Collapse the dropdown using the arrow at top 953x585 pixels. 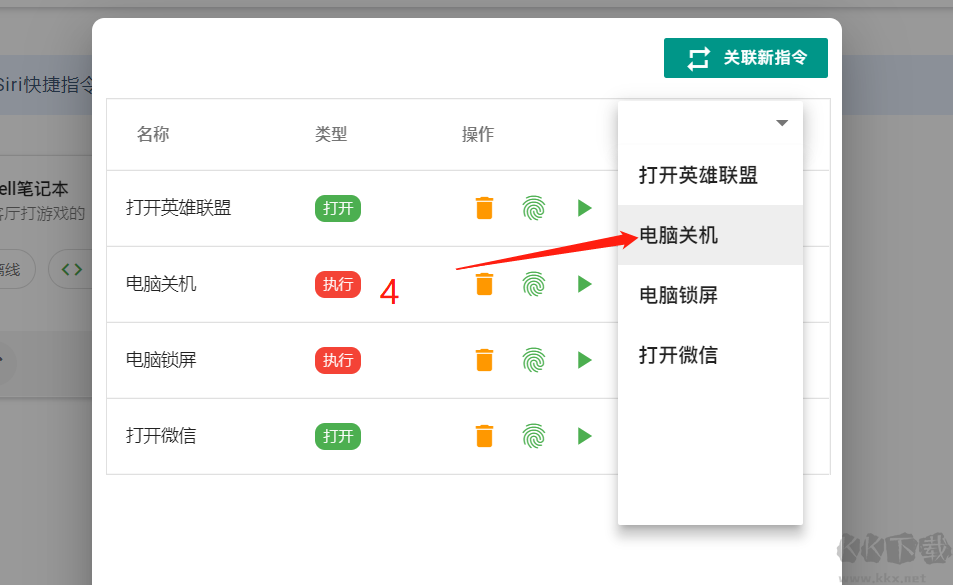point(782,123)
